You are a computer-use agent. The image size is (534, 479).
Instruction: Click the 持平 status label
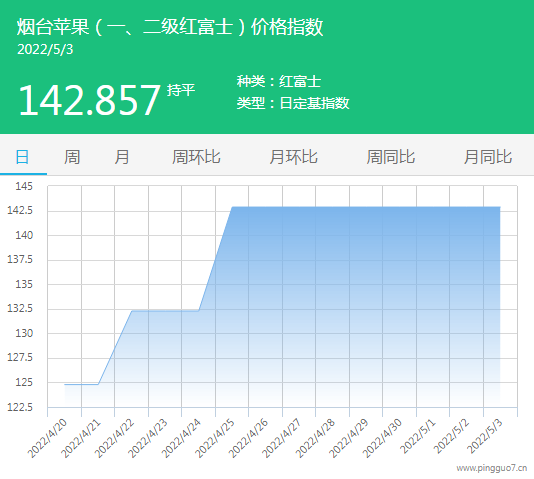[181, 90]
